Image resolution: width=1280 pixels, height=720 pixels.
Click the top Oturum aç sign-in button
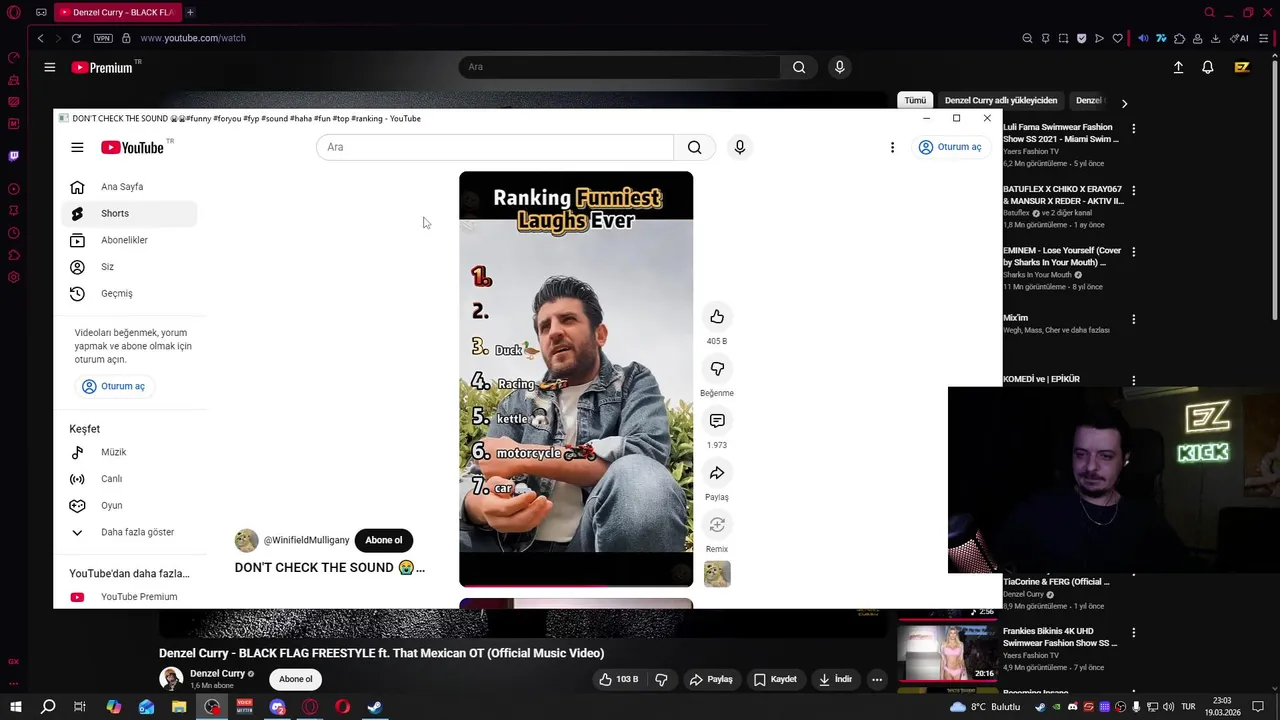coord(950,147)
